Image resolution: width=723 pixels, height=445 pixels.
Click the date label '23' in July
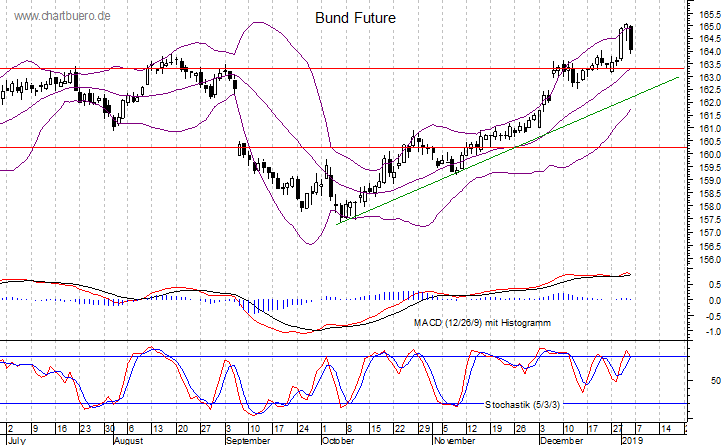coord(86,429)
